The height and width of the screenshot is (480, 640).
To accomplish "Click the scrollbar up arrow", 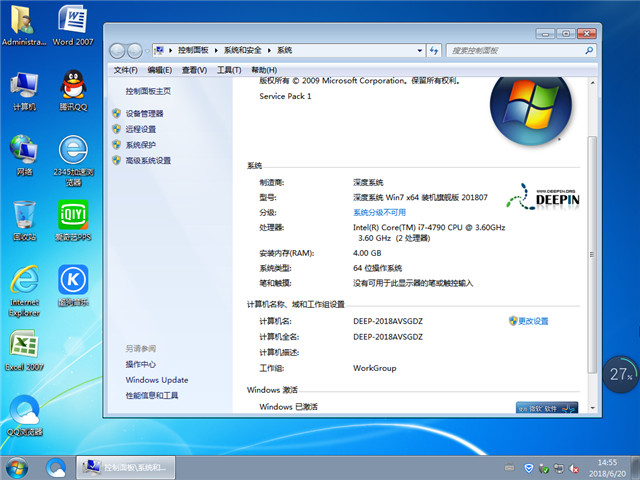I will click(592, 83).
